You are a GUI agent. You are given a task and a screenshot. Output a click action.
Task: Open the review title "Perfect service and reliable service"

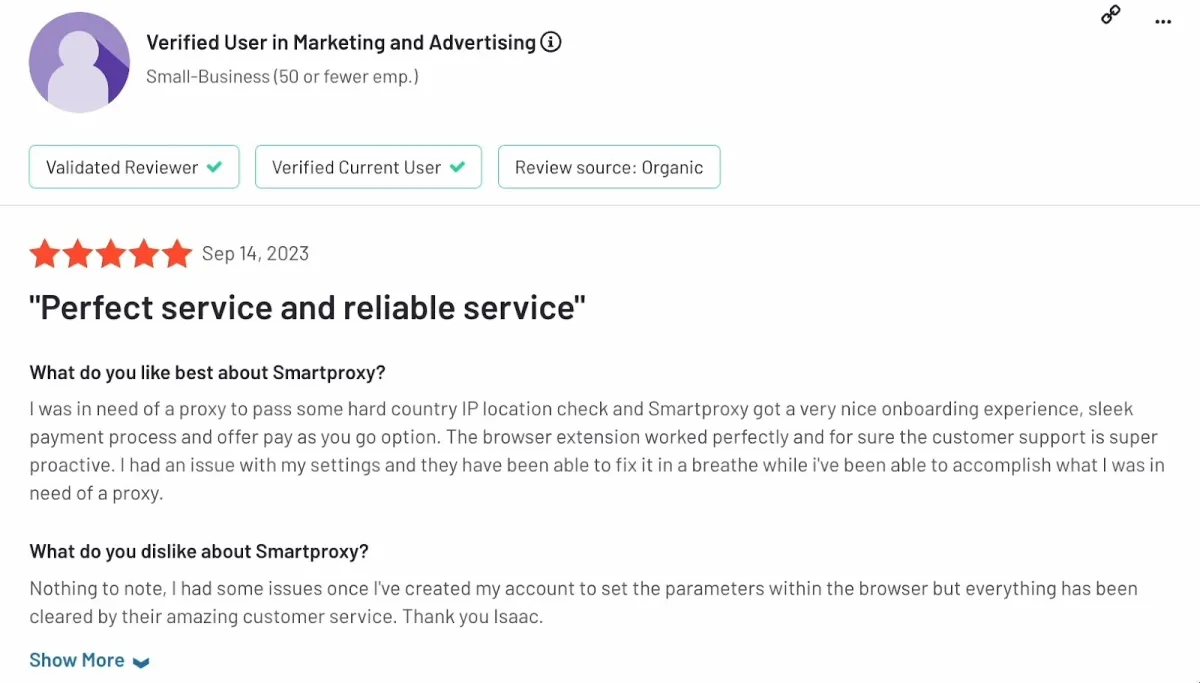coord(307,308)
